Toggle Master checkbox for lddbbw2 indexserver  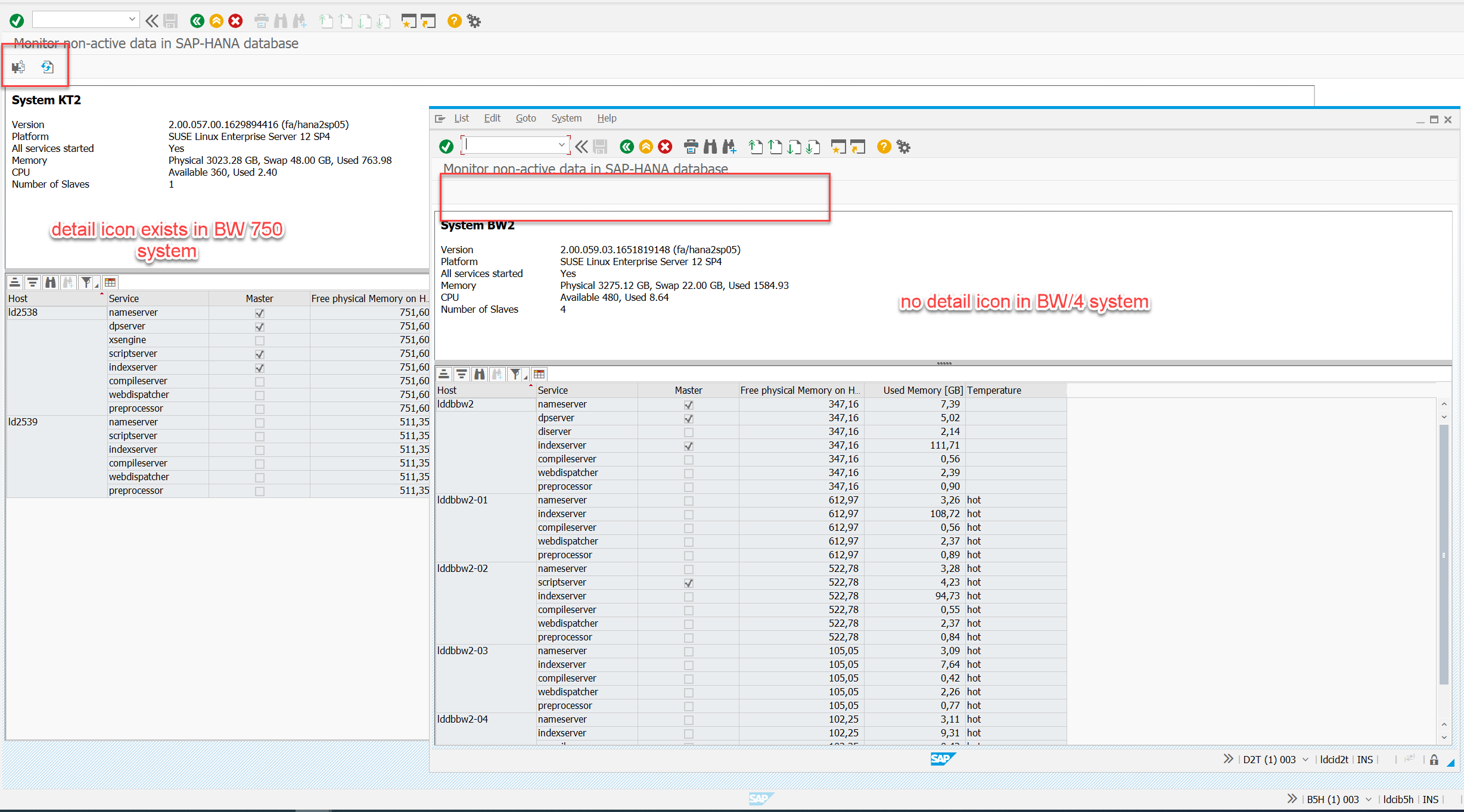click(x=689, y=446)
